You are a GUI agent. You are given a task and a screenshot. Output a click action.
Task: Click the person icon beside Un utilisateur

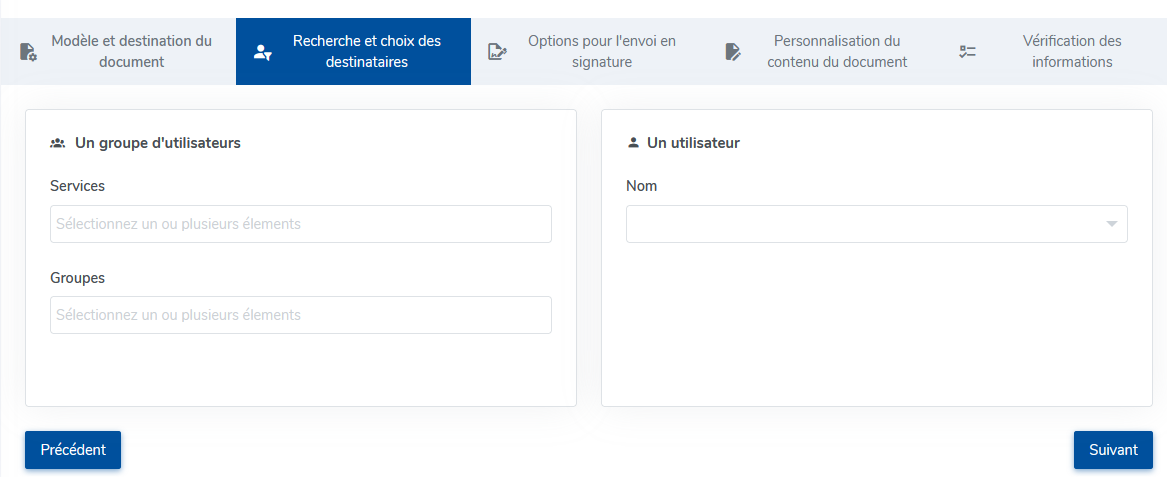pos(633,143)
